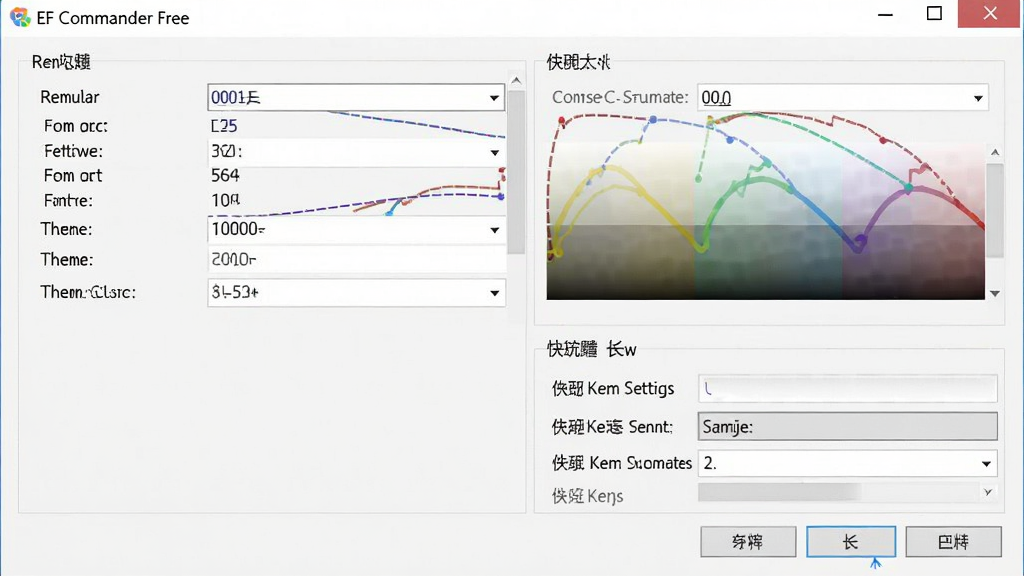The width and height of the screenshot is (1024, 576).
Task: Click the highlighted middle dialog button
Action: coord(851,542)
